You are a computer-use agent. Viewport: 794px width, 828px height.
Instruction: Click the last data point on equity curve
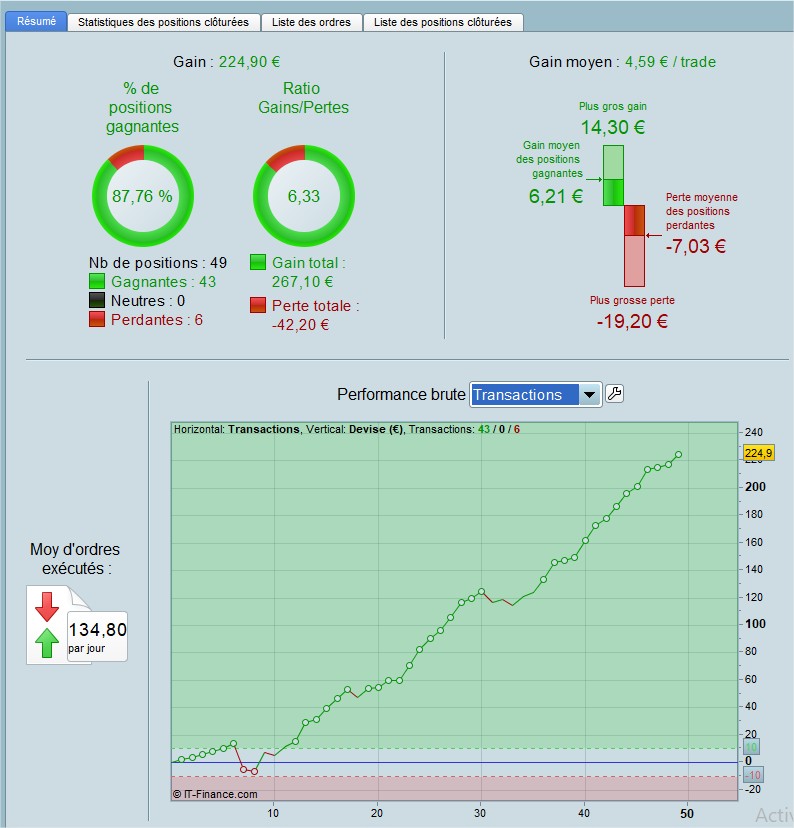click(678, 454)
